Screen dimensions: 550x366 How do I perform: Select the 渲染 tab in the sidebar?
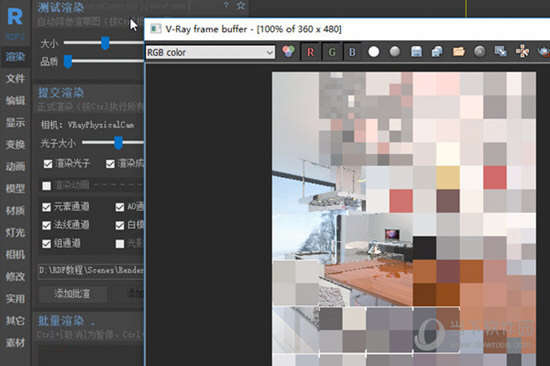(15, 56)
